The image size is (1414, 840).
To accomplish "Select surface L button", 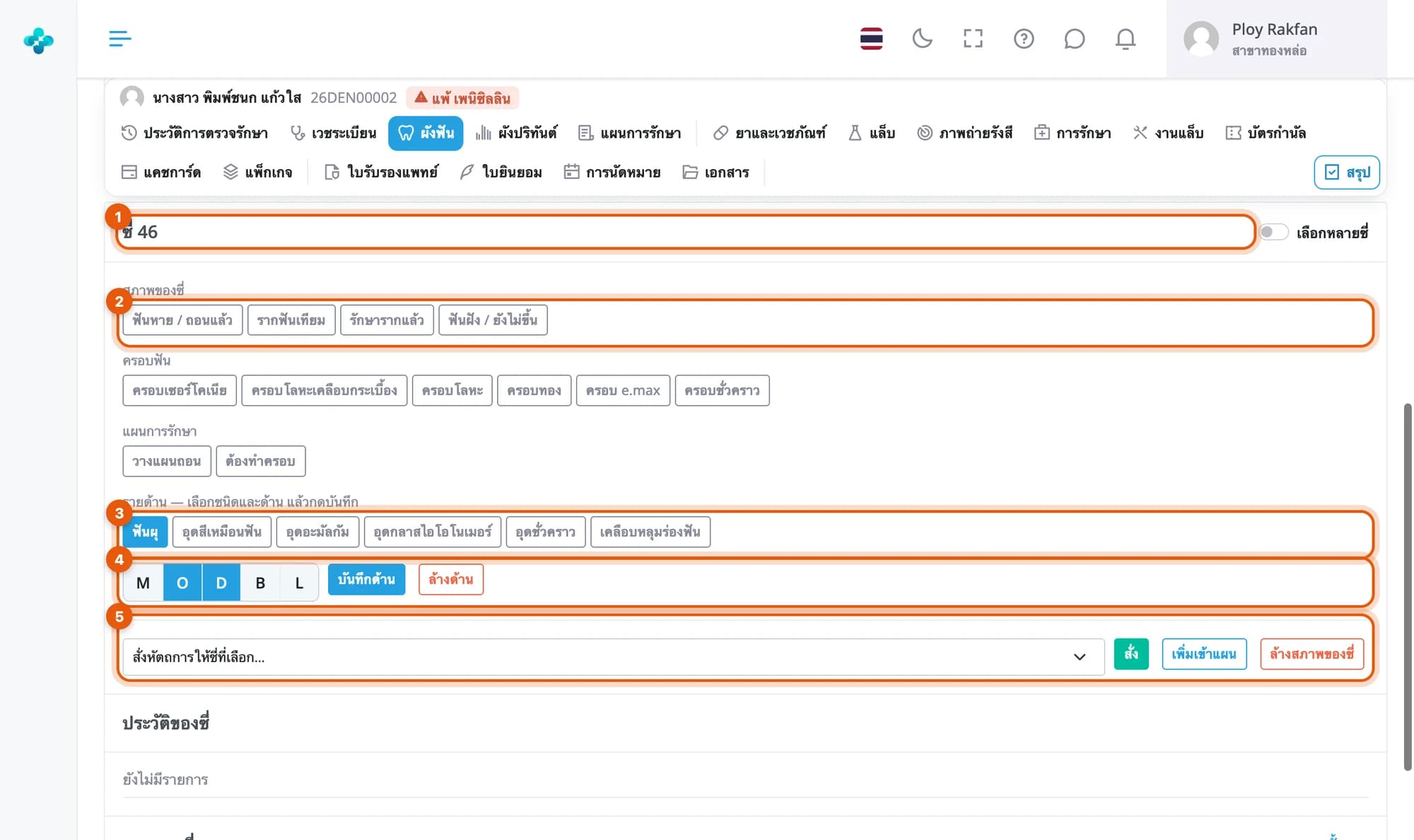I will (299, 583).
